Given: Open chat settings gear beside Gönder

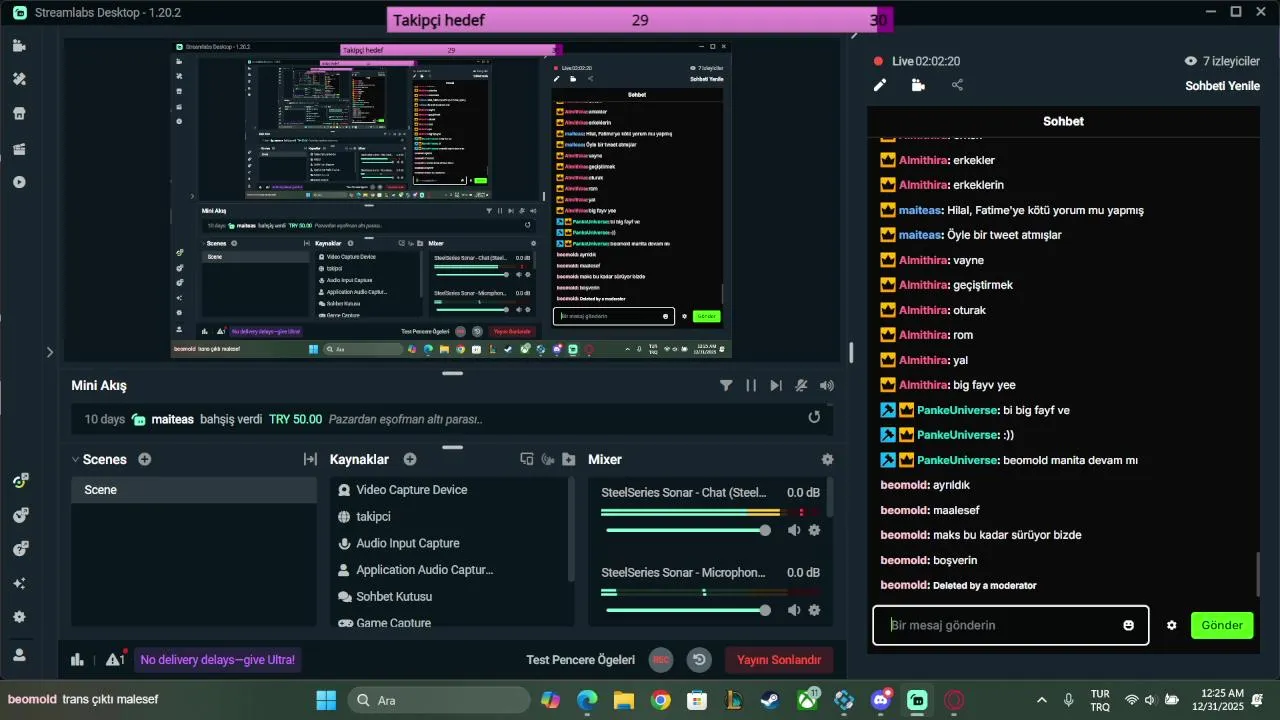Looking at the screenshot, I should click(x=1172, y=625).
